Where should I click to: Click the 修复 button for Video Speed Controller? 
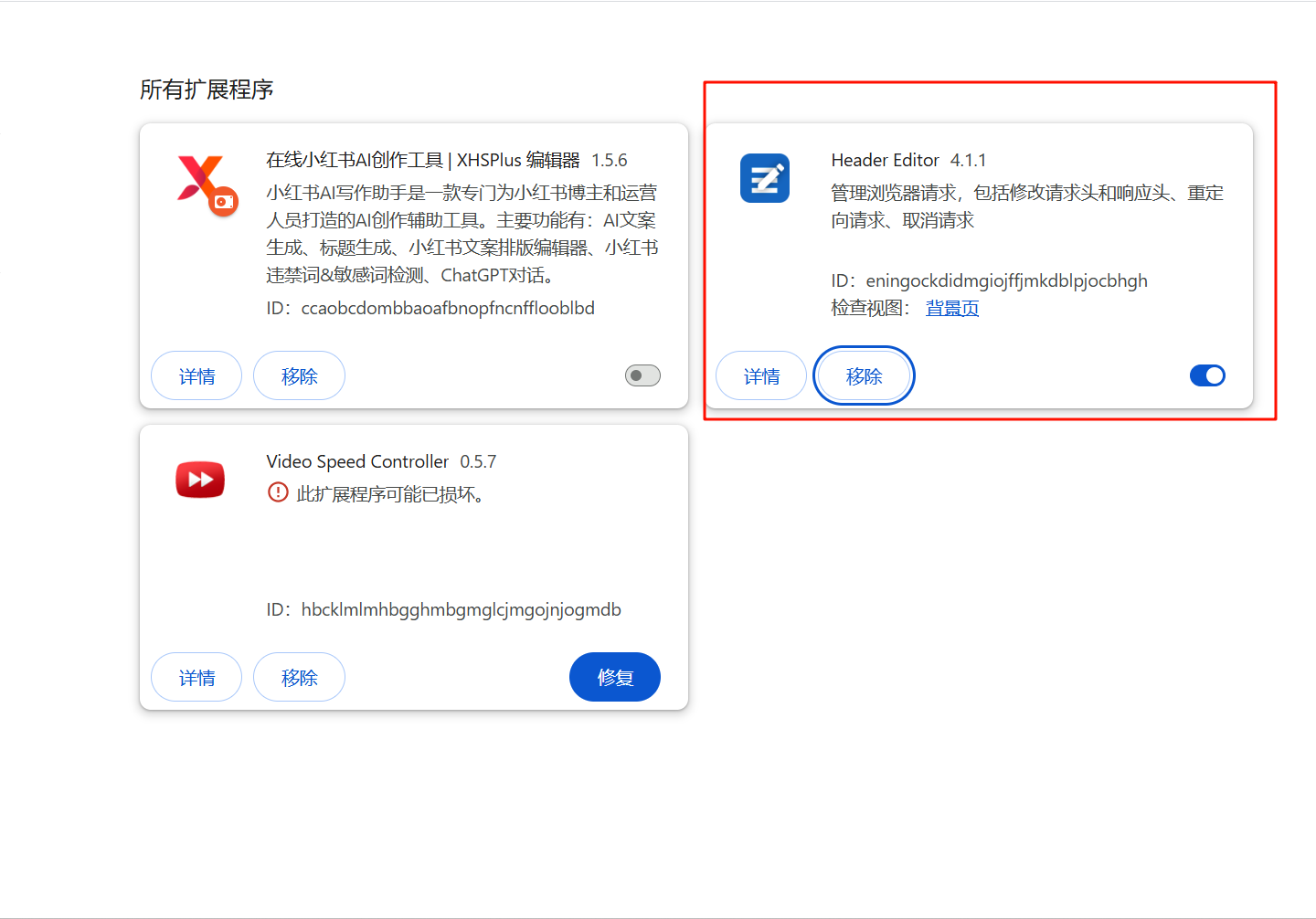click(x=614, y=677)
